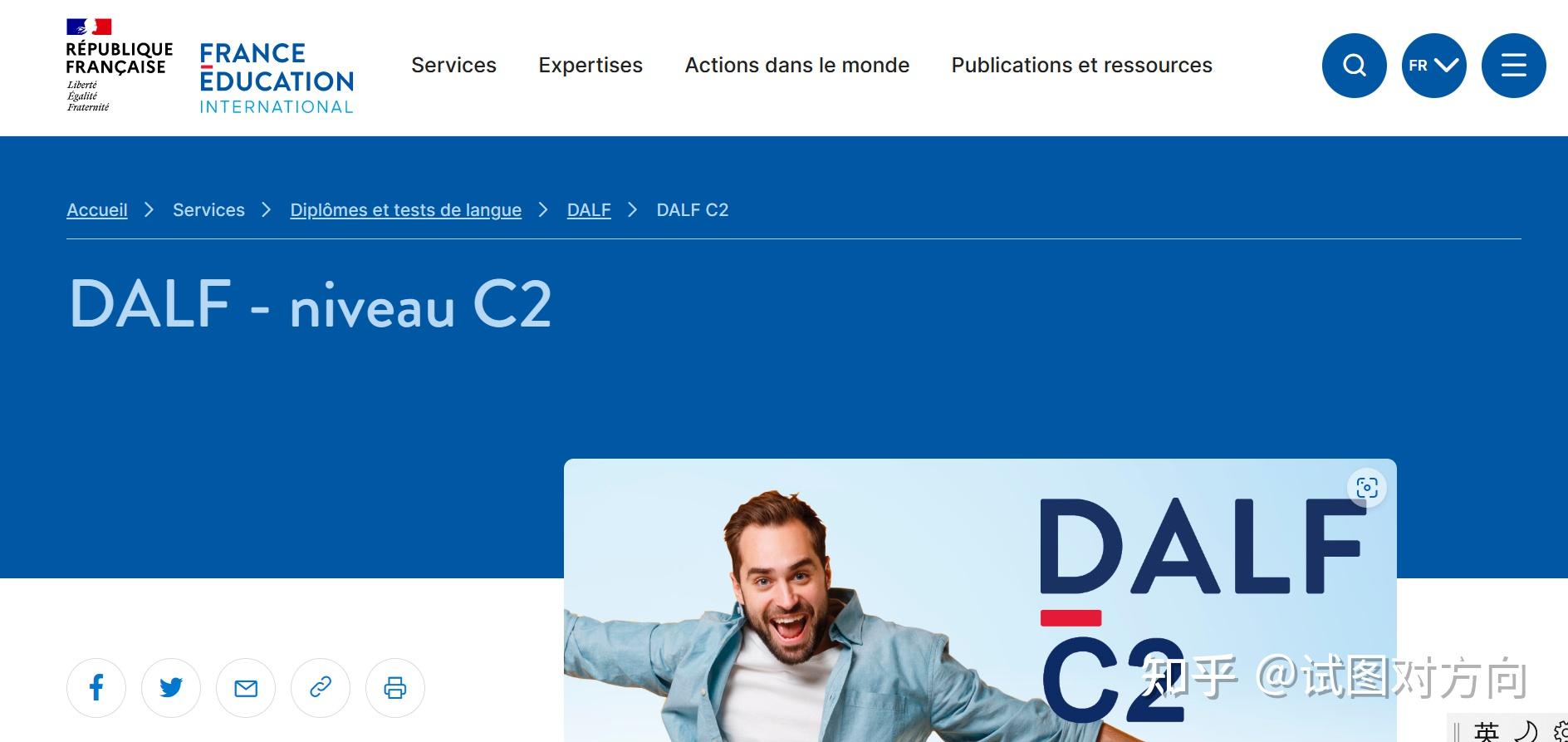Print page using printer icon
This screenshot has height=742, width=1568.
pos(395,688)
